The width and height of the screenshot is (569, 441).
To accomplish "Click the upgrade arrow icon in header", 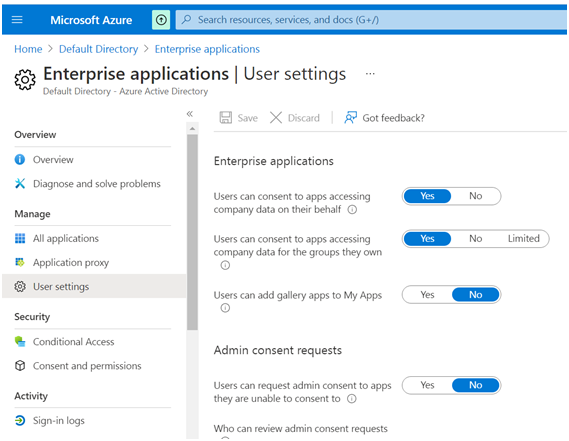I will click(161, 20).
